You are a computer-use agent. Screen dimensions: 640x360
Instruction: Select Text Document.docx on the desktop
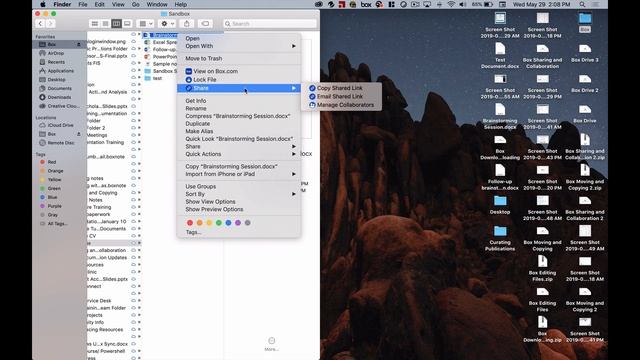click(500, 56)
